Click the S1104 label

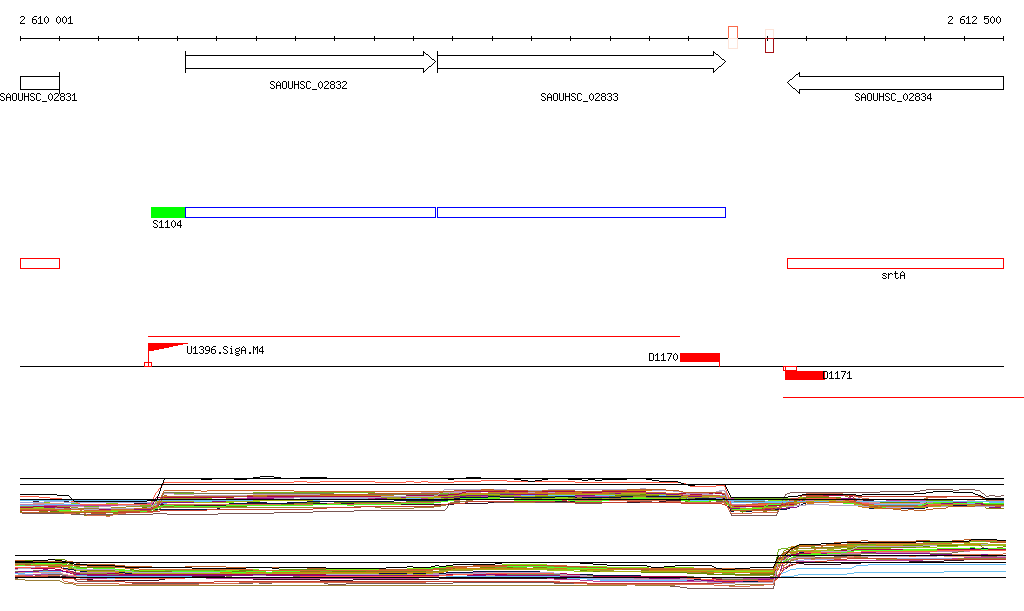[x=167, y=225]
